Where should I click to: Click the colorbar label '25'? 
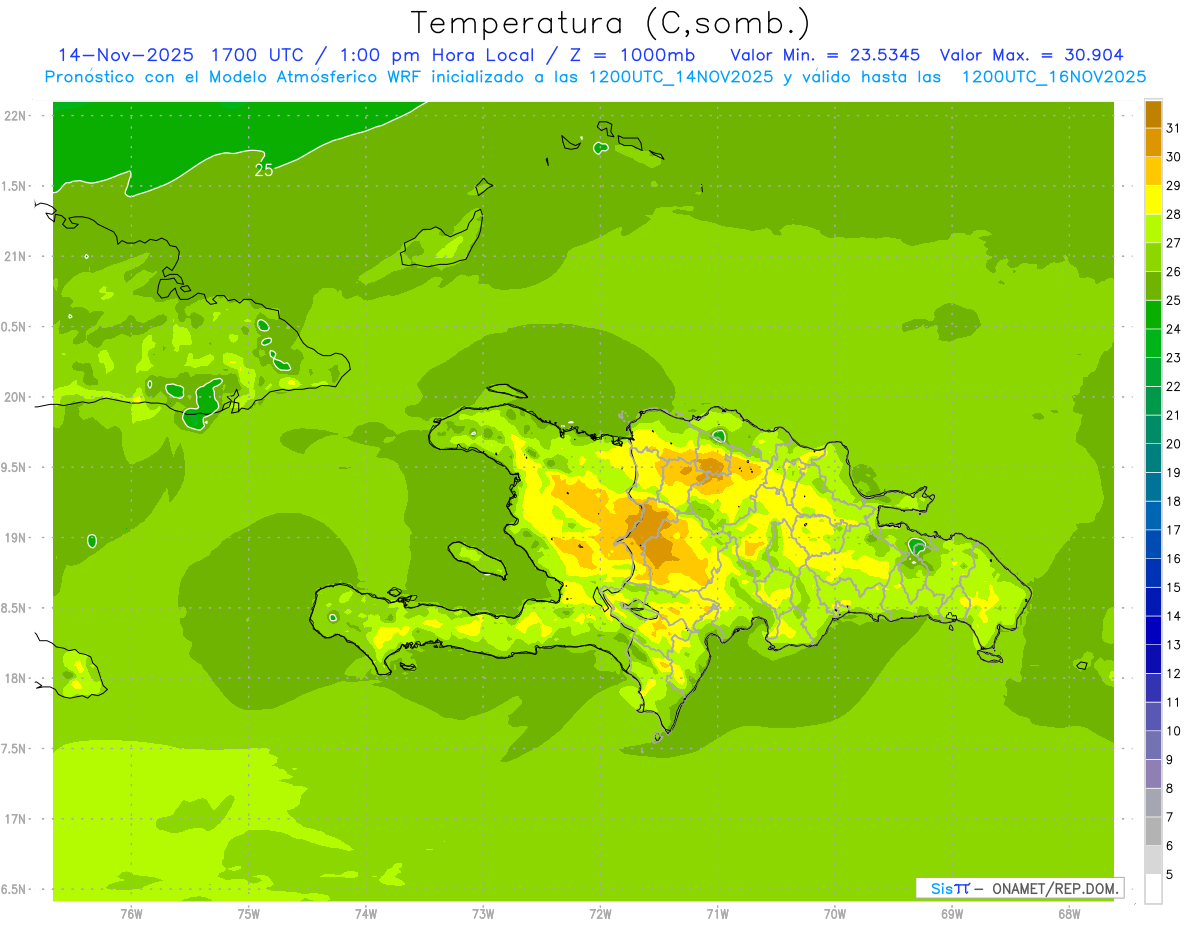[1174, 300]
